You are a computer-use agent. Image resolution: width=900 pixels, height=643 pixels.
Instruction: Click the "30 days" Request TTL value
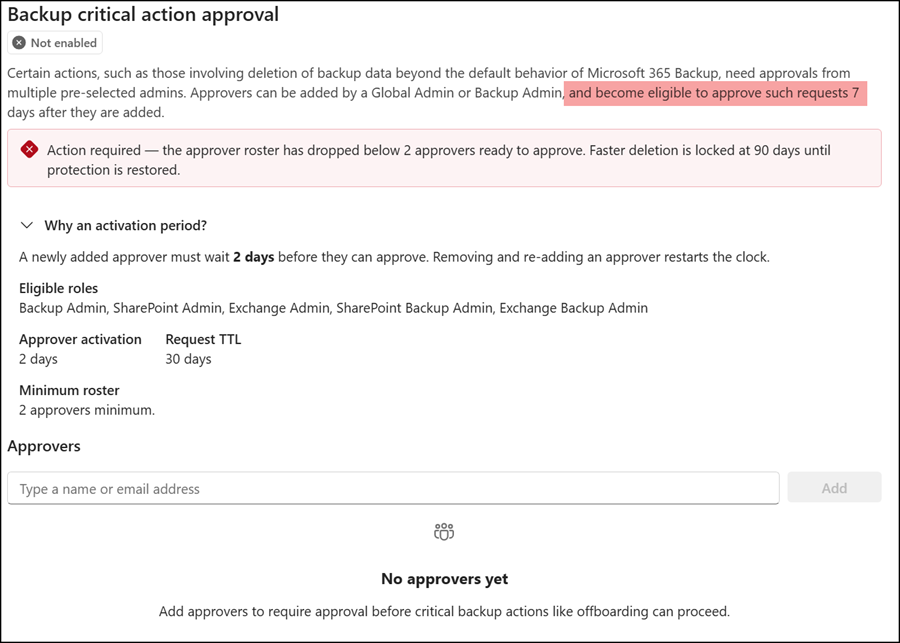tap(188, 359)
